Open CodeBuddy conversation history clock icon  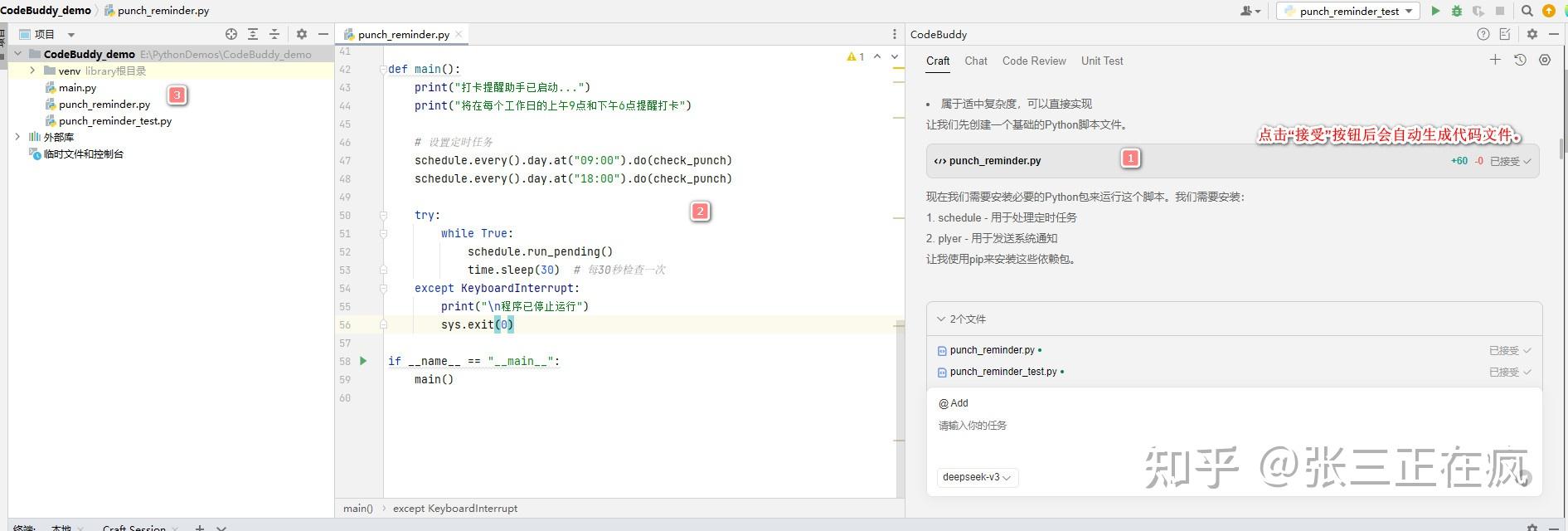tap(1520, 60)
